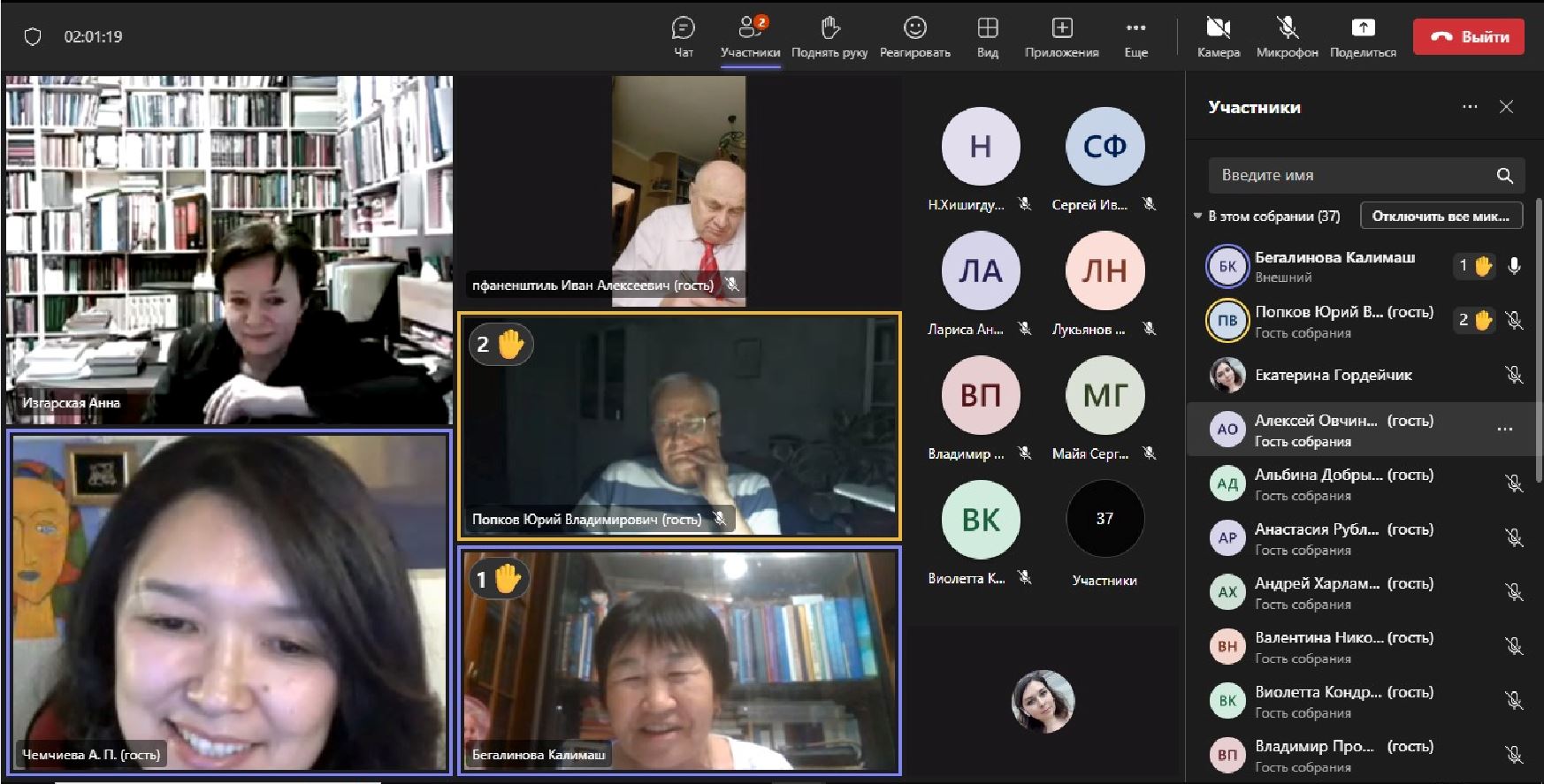Screen dimensions: 1544x784
Task: Toggle the Камера camera on
Action: 1218,28
